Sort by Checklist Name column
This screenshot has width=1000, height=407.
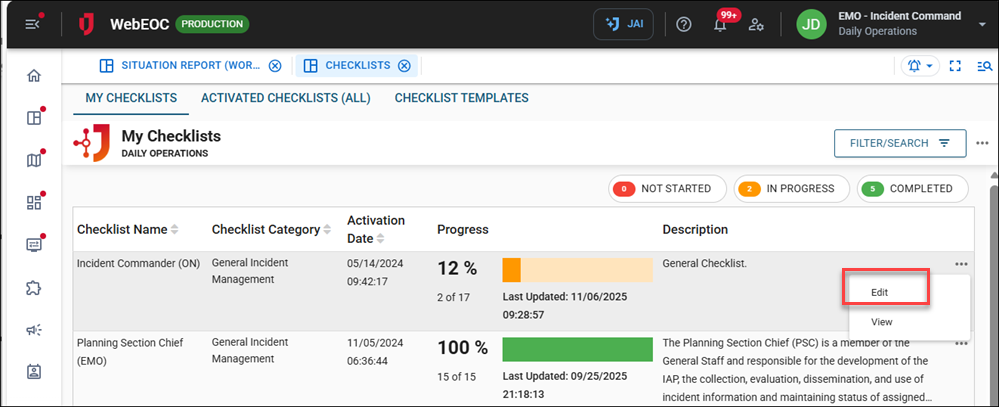pyautogui.click(x=175, y=230)
